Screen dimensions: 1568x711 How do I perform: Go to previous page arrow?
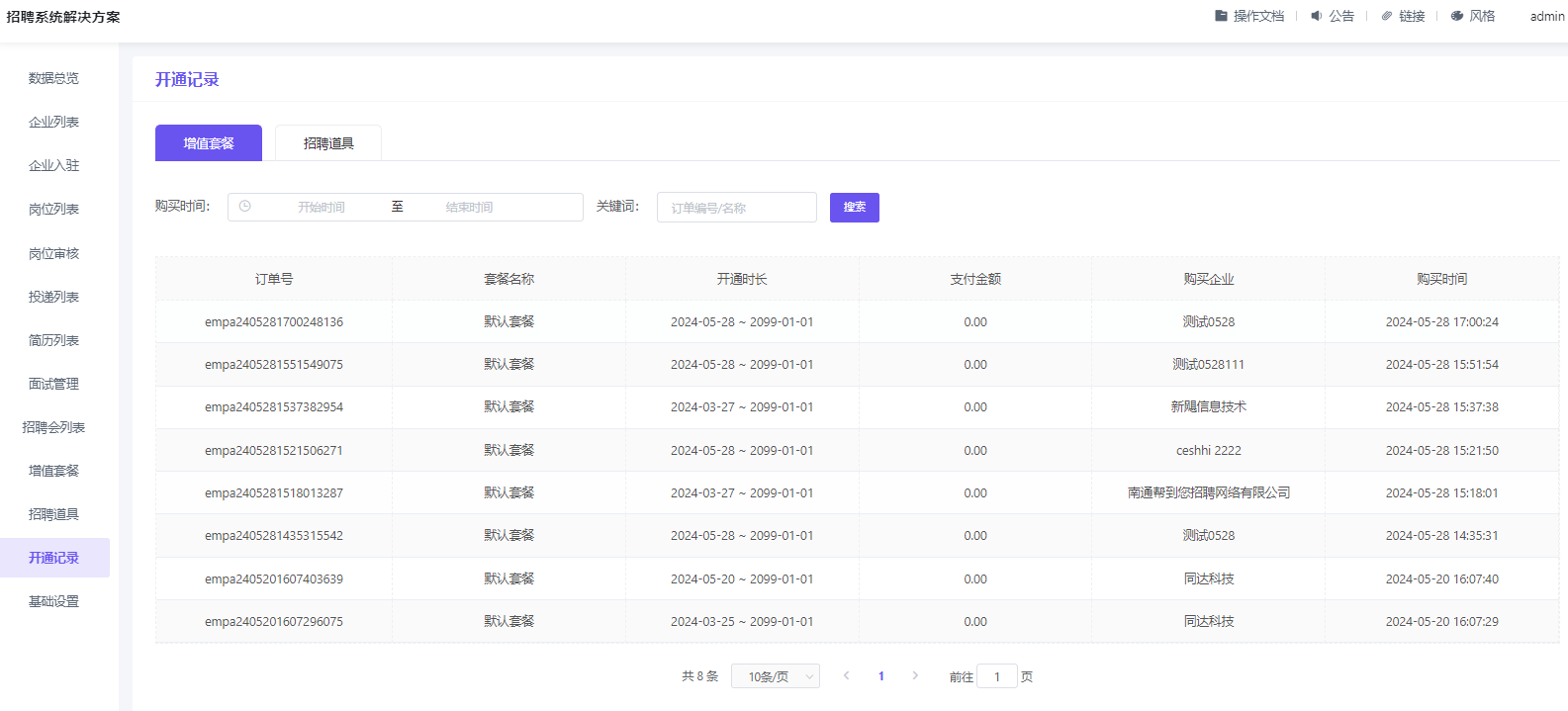point(846,676)
